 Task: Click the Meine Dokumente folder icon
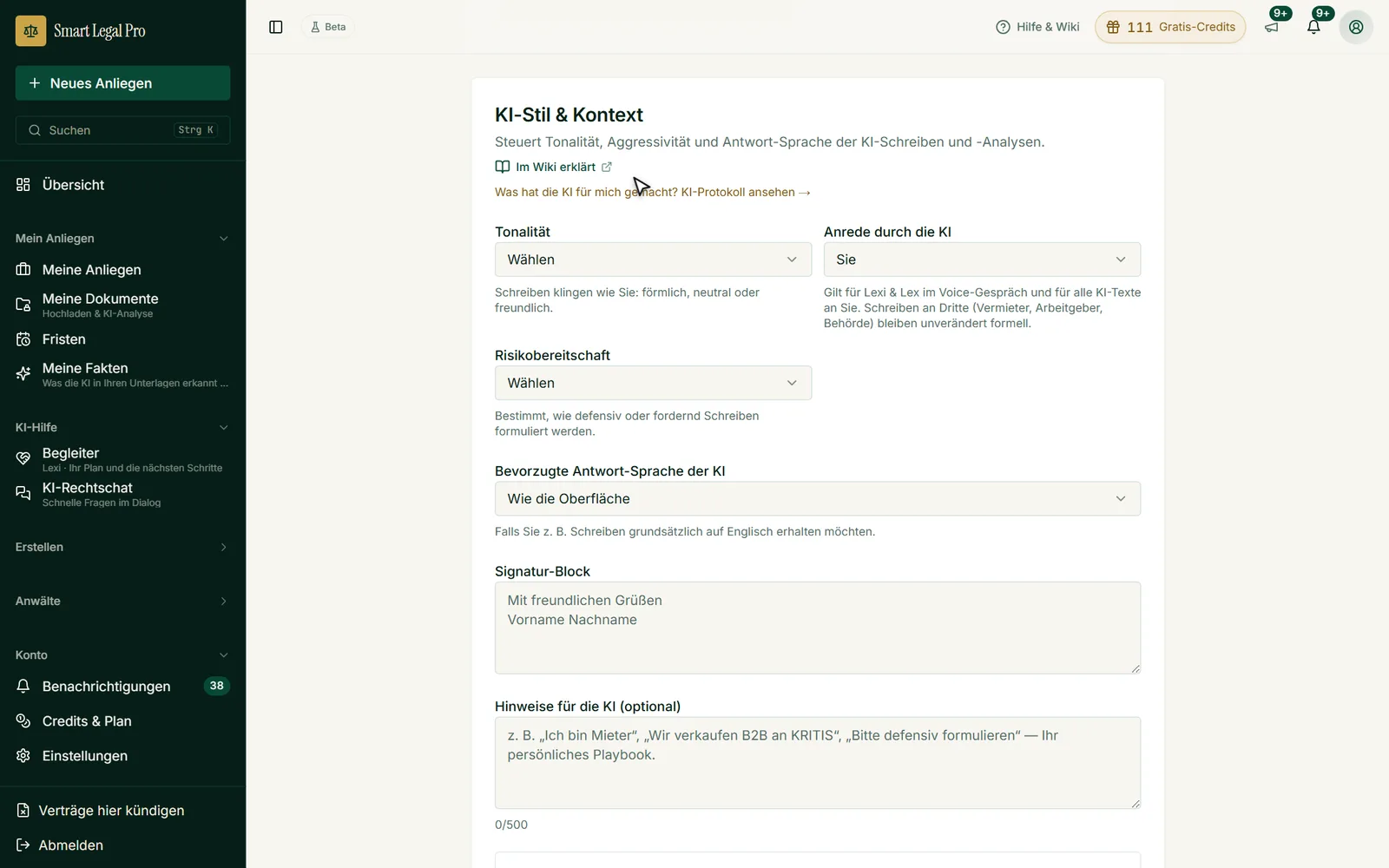23,305
